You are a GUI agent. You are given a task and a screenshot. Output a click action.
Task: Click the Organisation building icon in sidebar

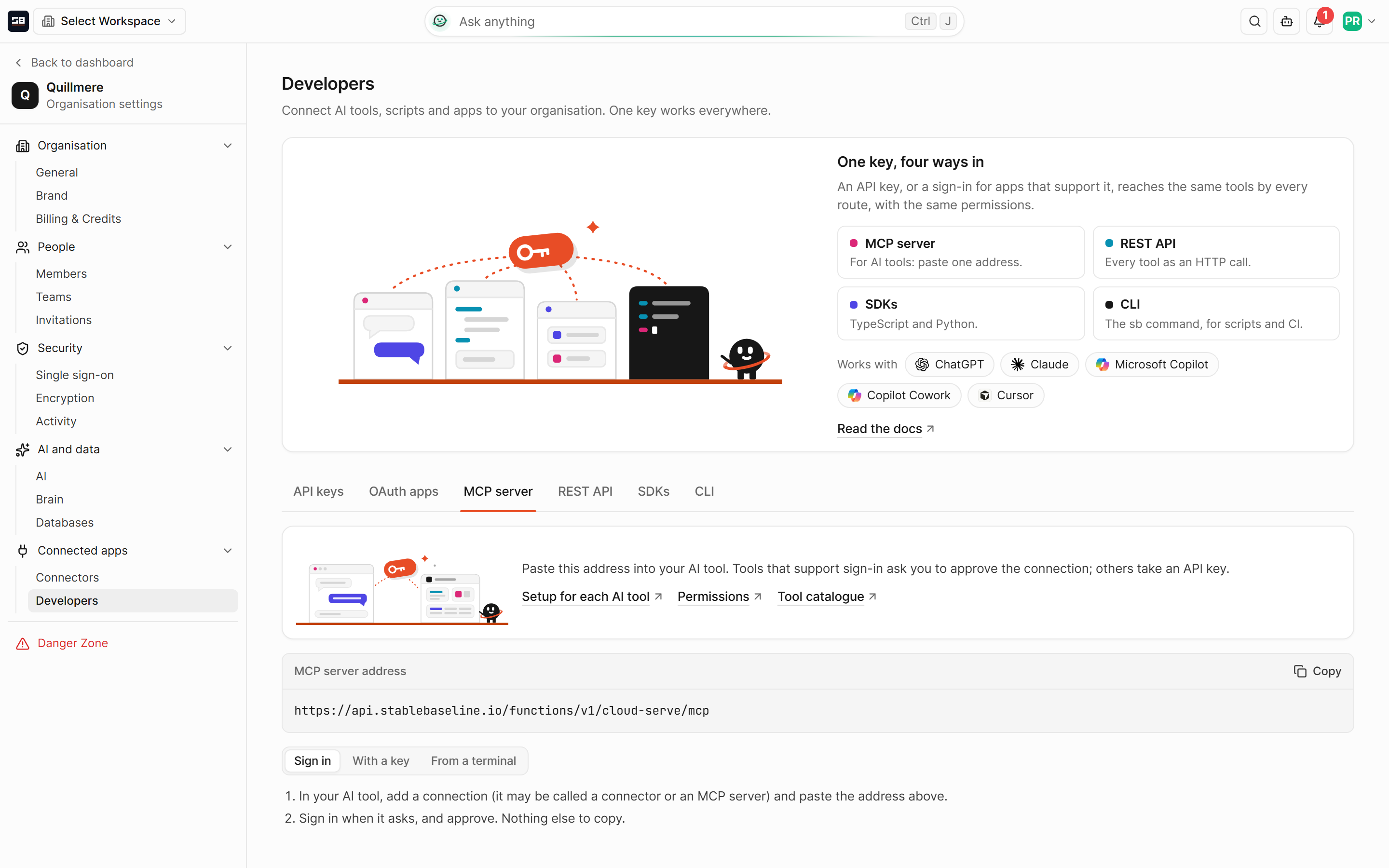(22, 146)
